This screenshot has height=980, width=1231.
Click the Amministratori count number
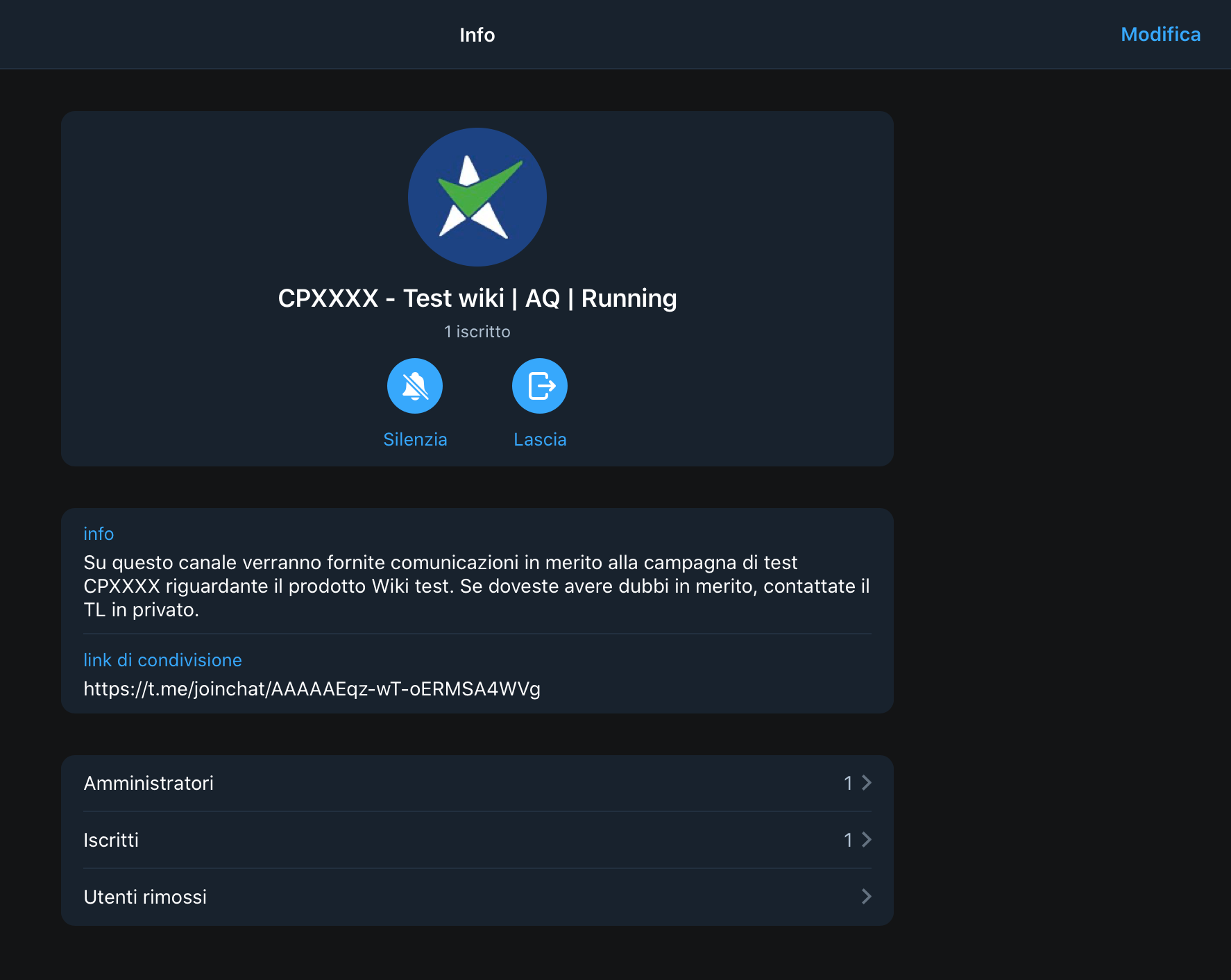848,783
